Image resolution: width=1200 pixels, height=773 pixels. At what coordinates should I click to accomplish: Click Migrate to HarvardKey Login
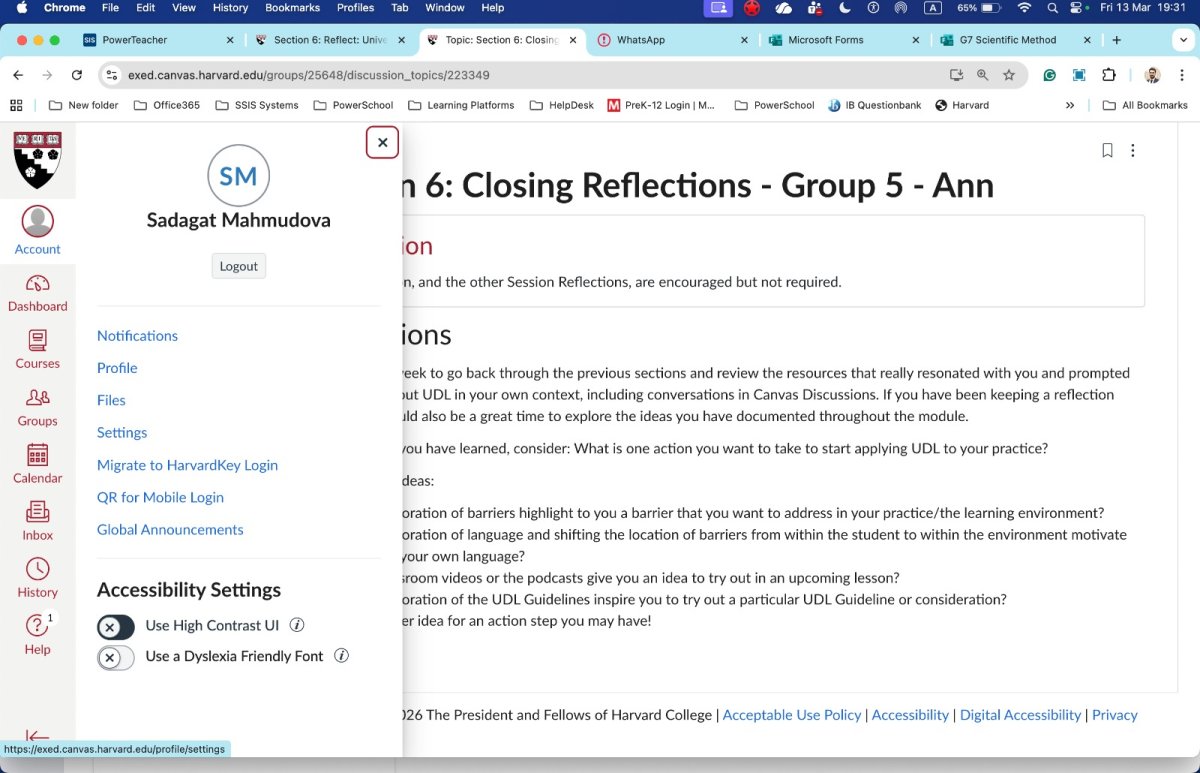coord(187,465)
